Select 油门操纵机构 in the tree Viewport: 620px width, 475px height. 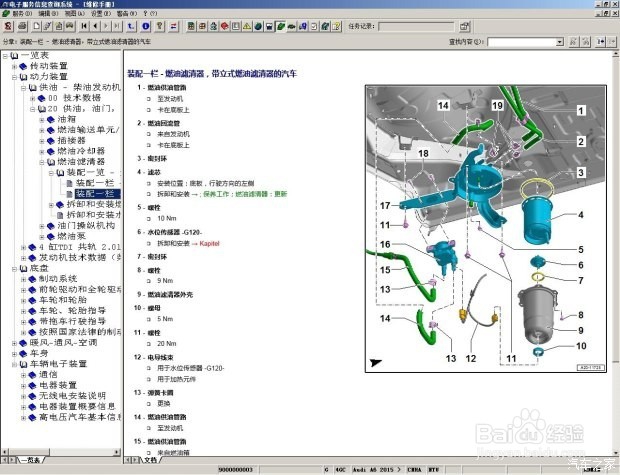[86, 226]
